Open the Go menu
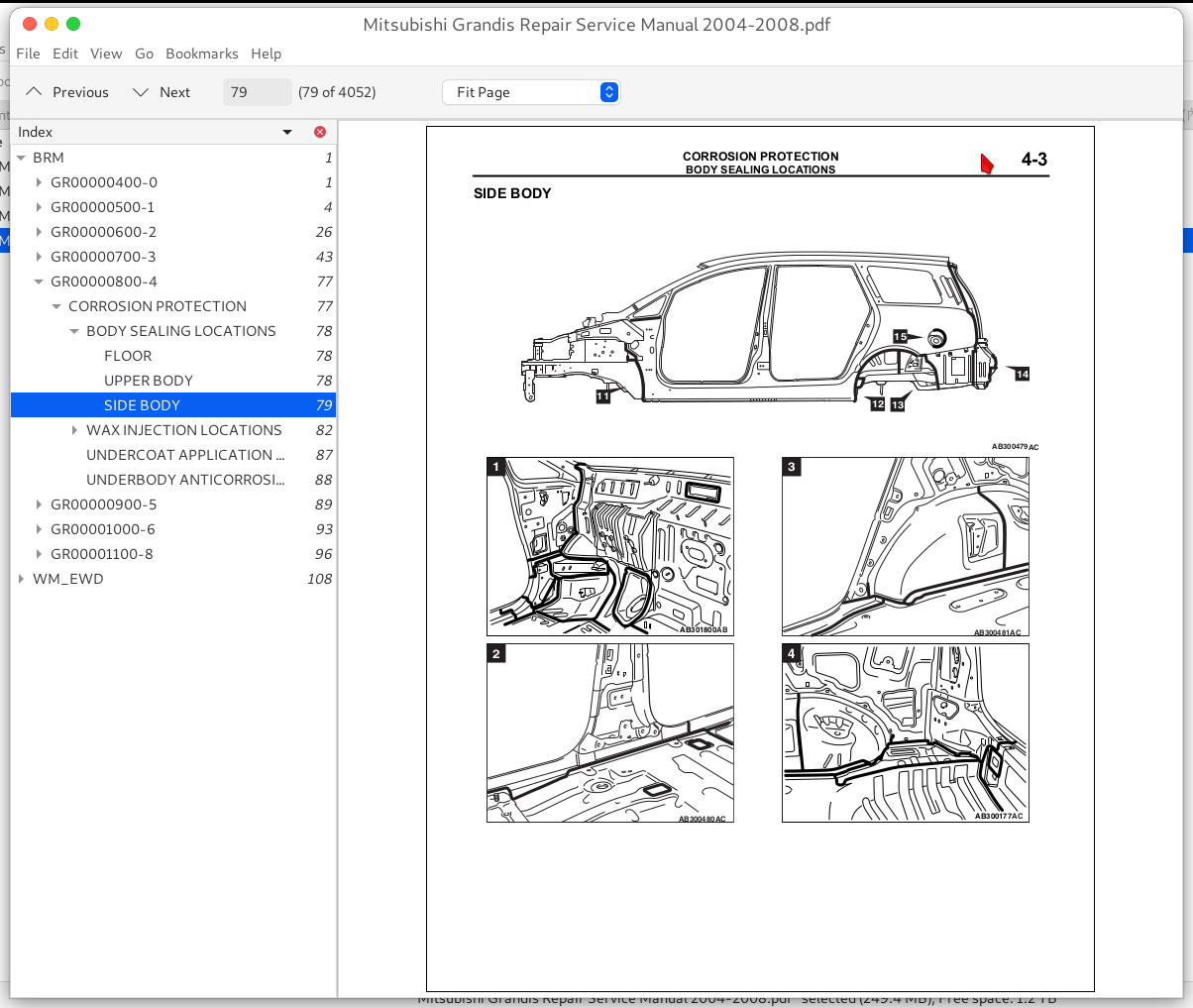 coord(145,54)
